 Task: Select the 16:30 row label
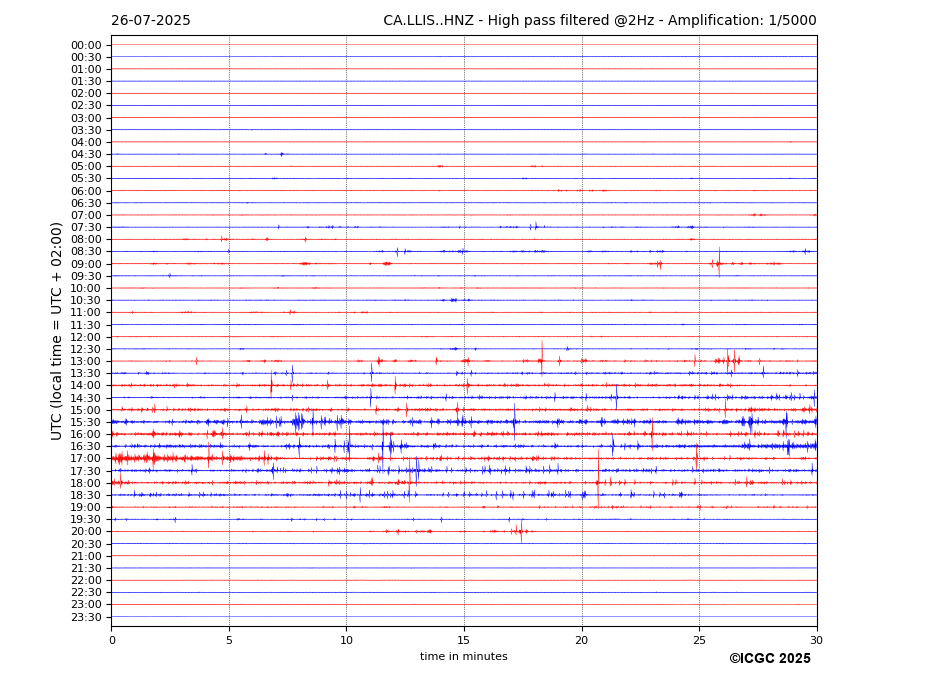point(86,446)
